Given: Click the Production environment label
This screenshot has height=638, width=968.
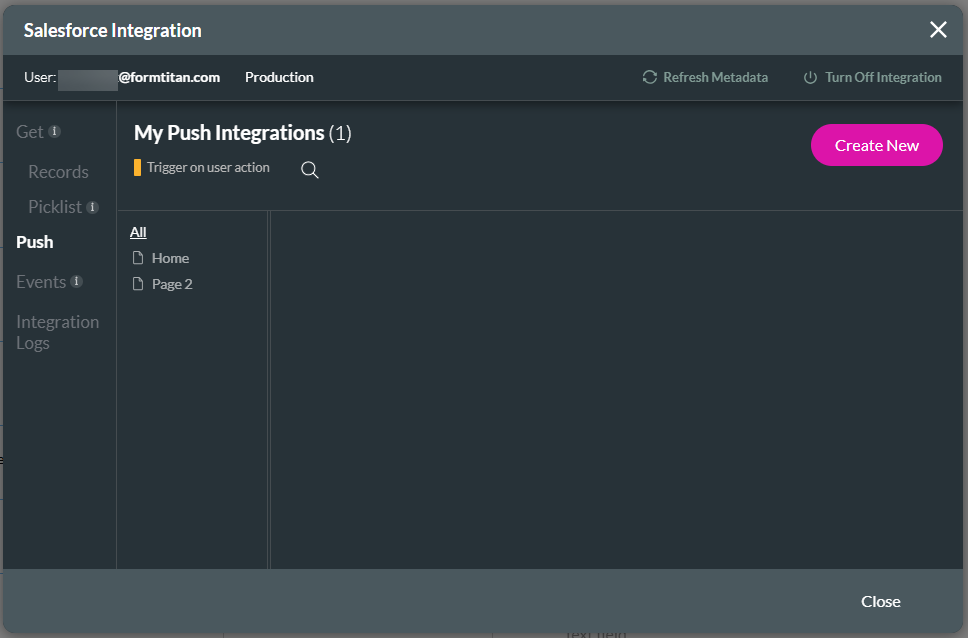Looking at the screenshot, I should click(x=279, y=77).
